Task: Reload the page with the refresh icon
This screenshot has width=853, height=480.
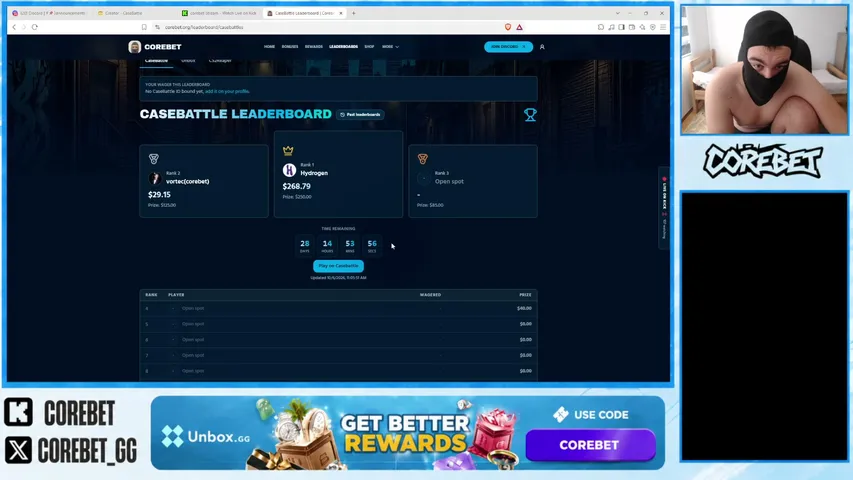Action: click(x=34, y=27)
